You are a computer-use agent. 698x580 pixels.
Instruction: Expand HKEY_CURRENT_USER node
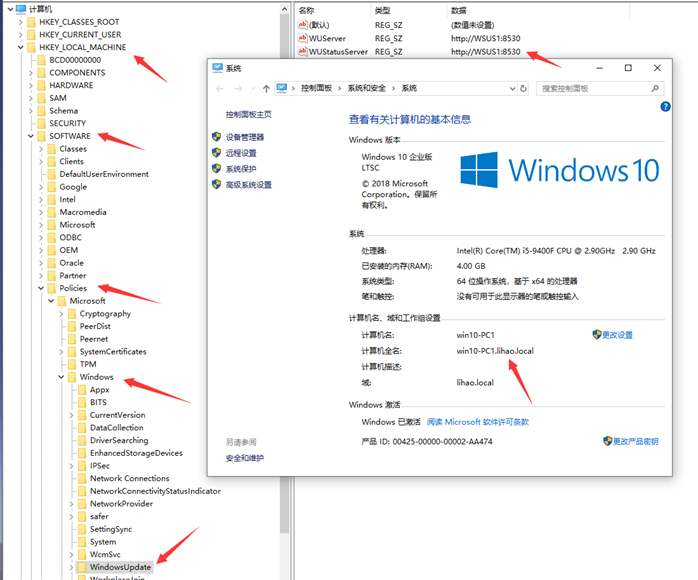(20, 35)
